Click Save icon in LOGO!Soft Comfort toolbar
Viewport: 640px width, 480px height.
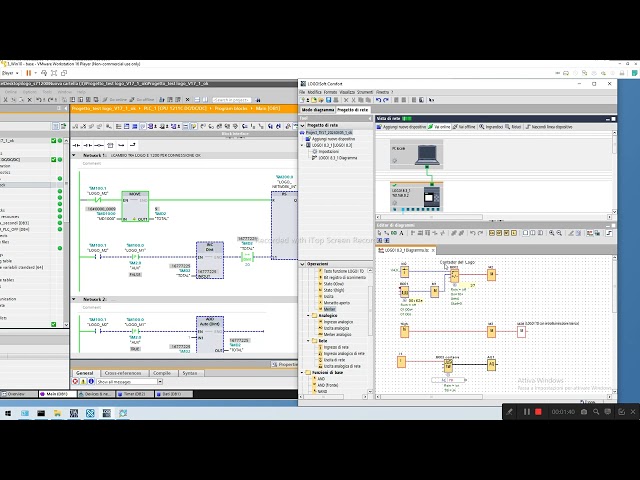tap(328, 100)
